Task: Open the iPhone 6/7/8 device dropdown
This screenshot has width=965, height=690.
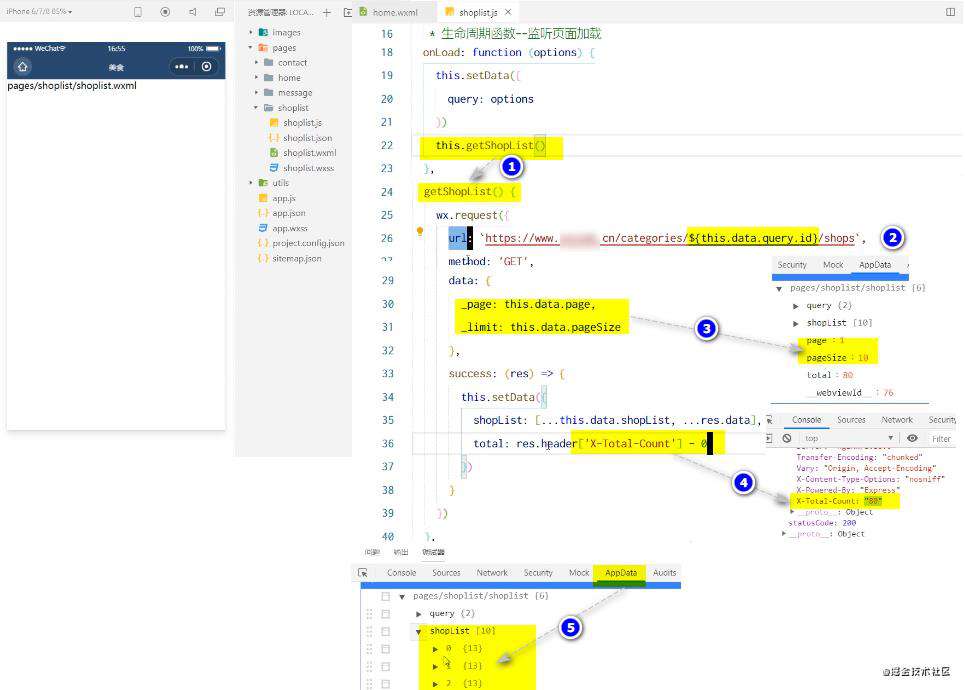Action: [x=39, y=12]
